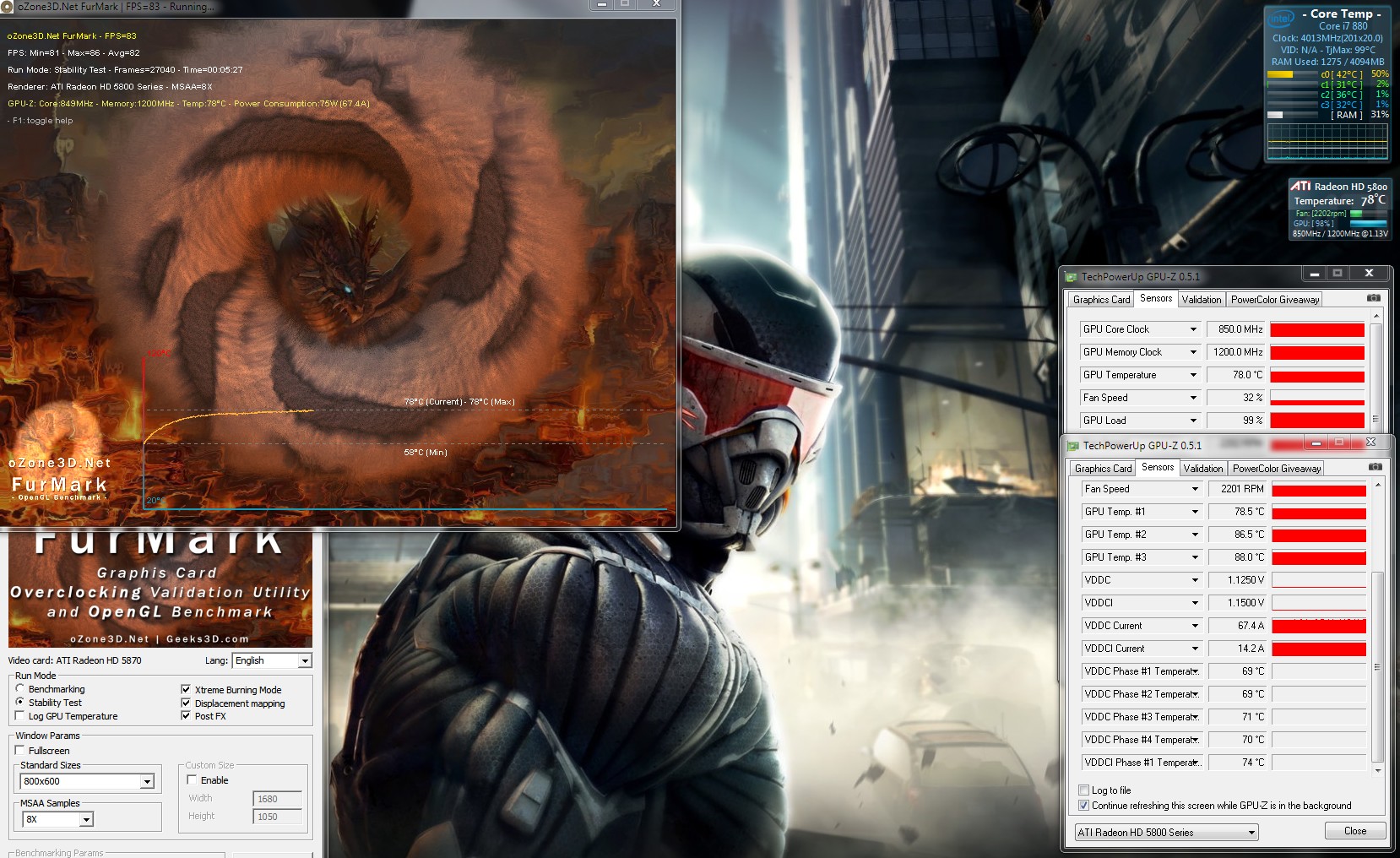
Task: Open PowerColor Giveaway tab in upper GPU-Z
Action: 1275,300
